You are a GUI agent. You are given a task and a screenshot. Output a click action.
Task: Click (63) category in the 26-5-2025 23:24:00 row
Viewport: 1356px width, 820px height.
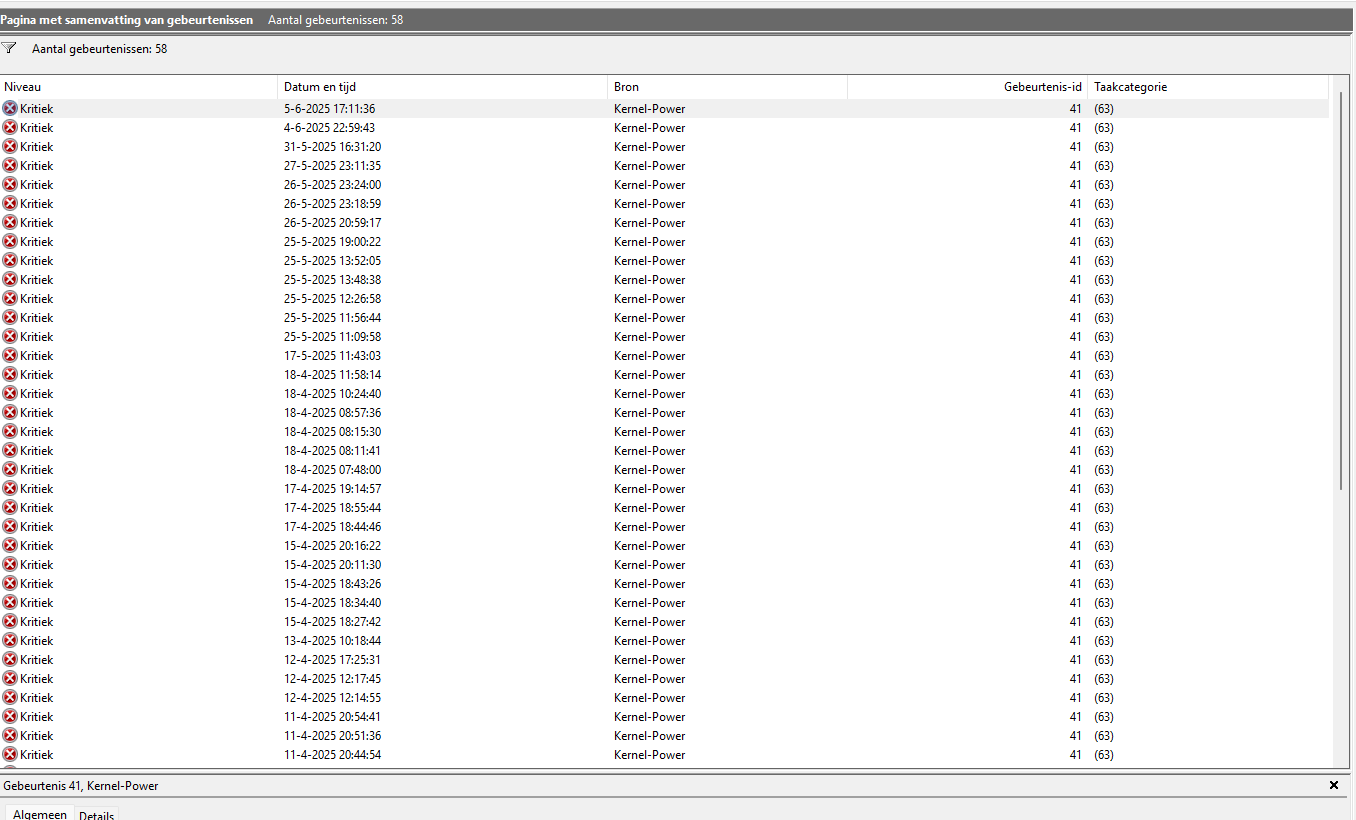pos(1103,185)
